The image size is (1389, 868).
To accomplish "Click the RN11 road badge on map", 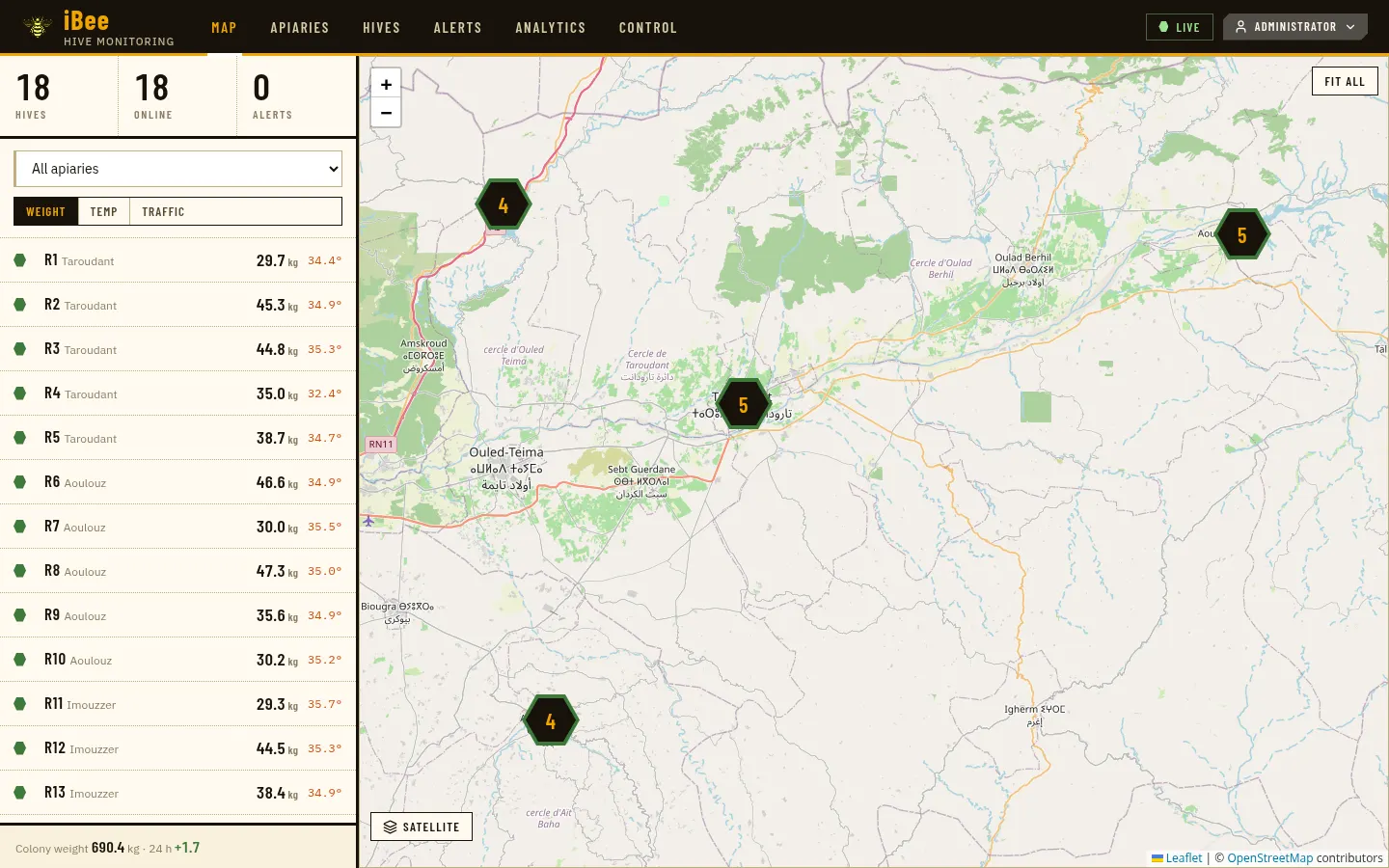I will 381,445.
